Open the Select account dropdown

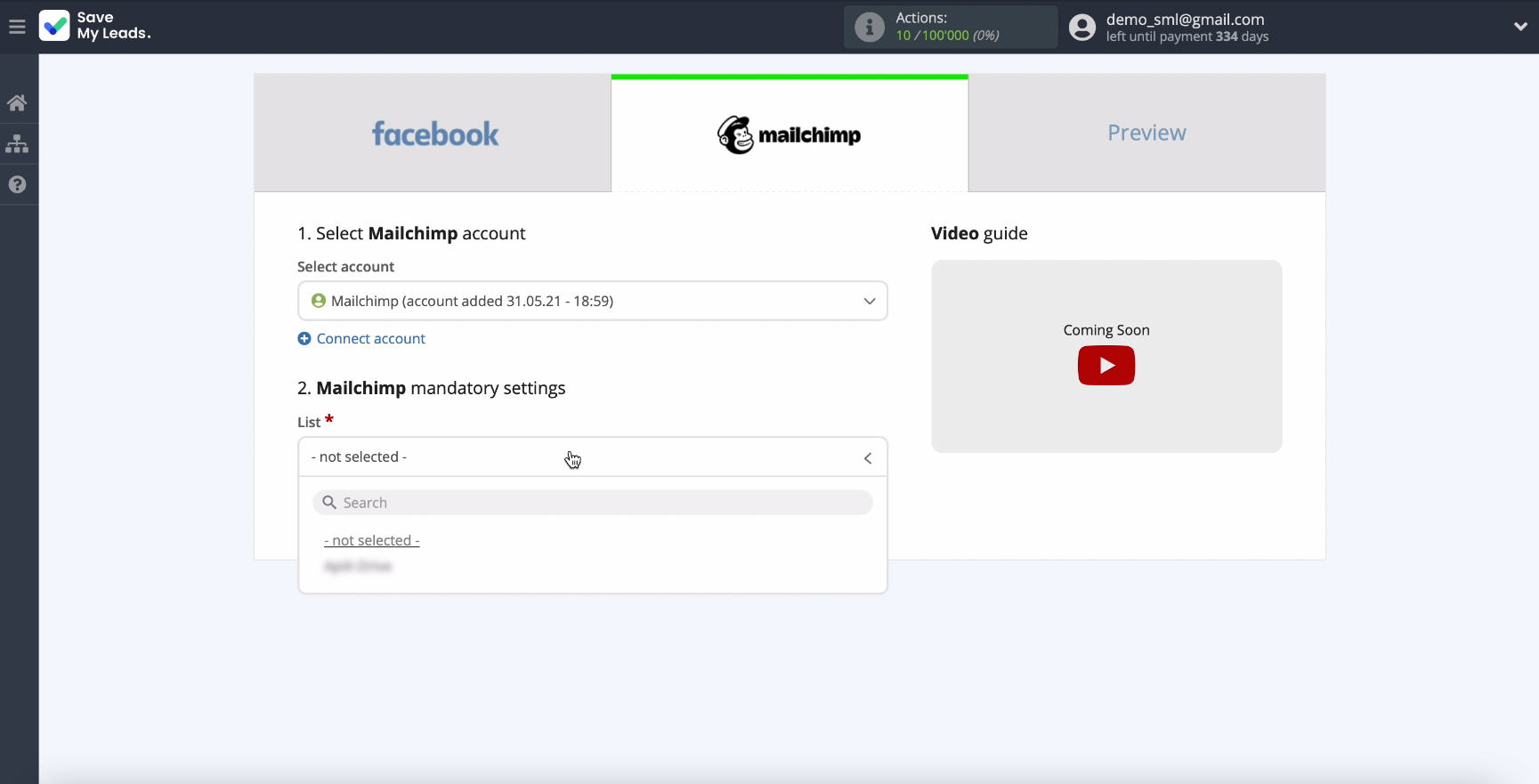pos(592,301)
